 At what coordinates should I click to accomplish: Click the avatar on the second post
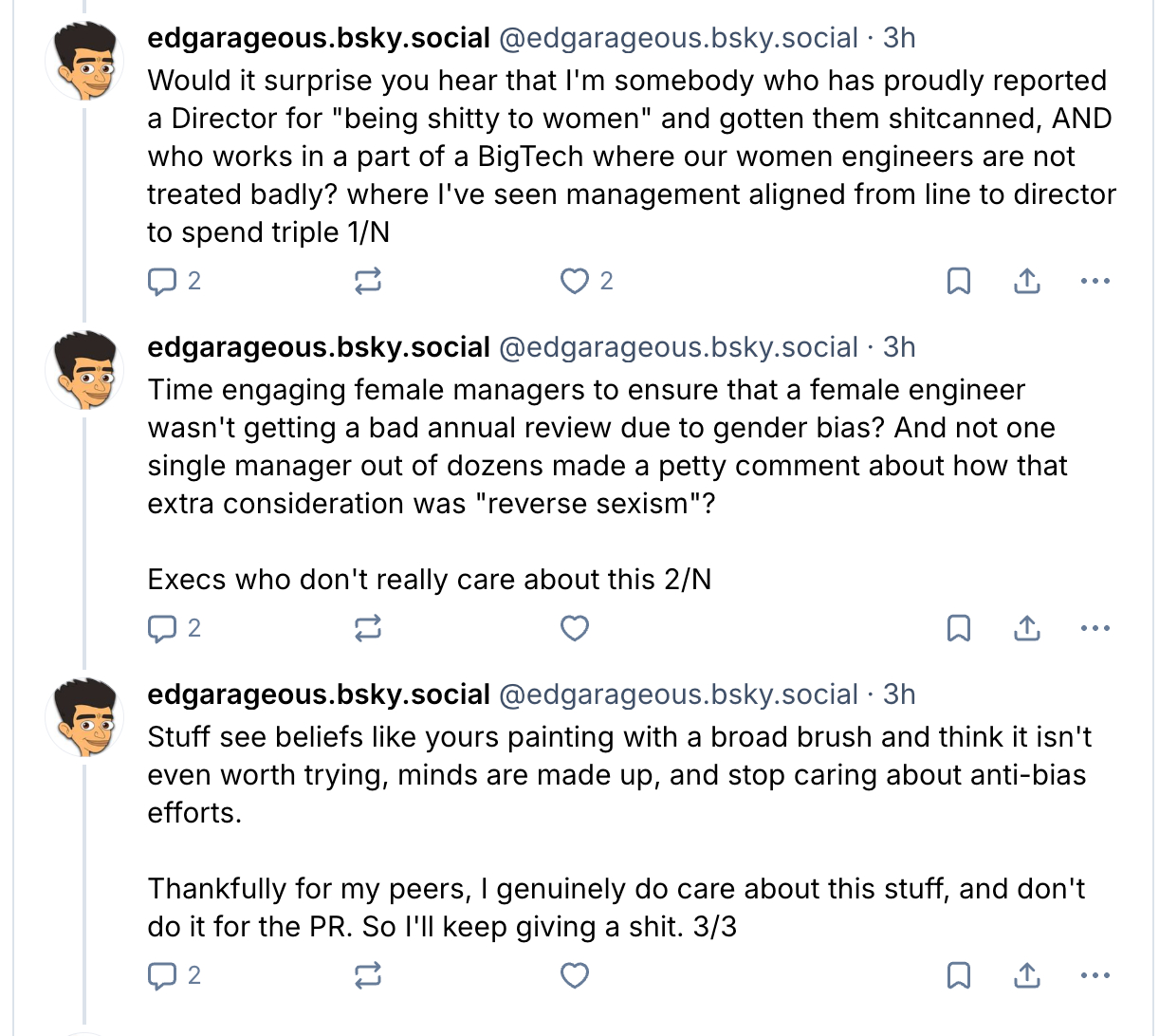[84, 370]
